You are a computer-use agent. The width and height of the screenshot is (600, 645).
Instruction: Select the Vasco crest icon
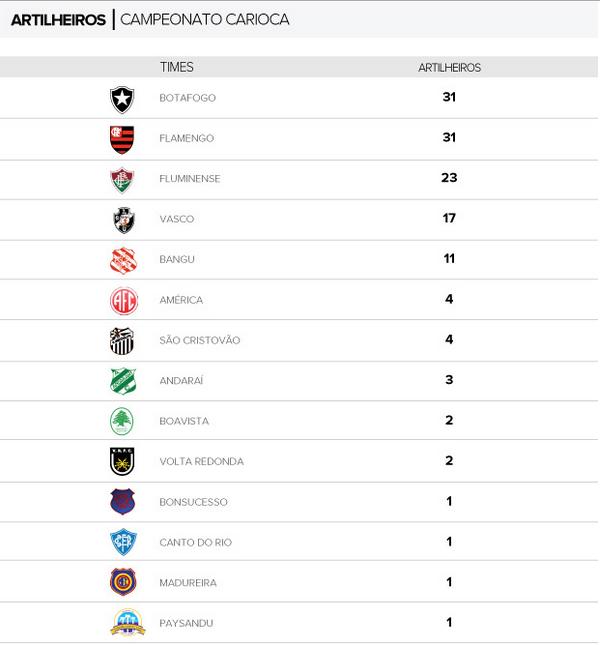pyautogui.click(x=122, y=219)
